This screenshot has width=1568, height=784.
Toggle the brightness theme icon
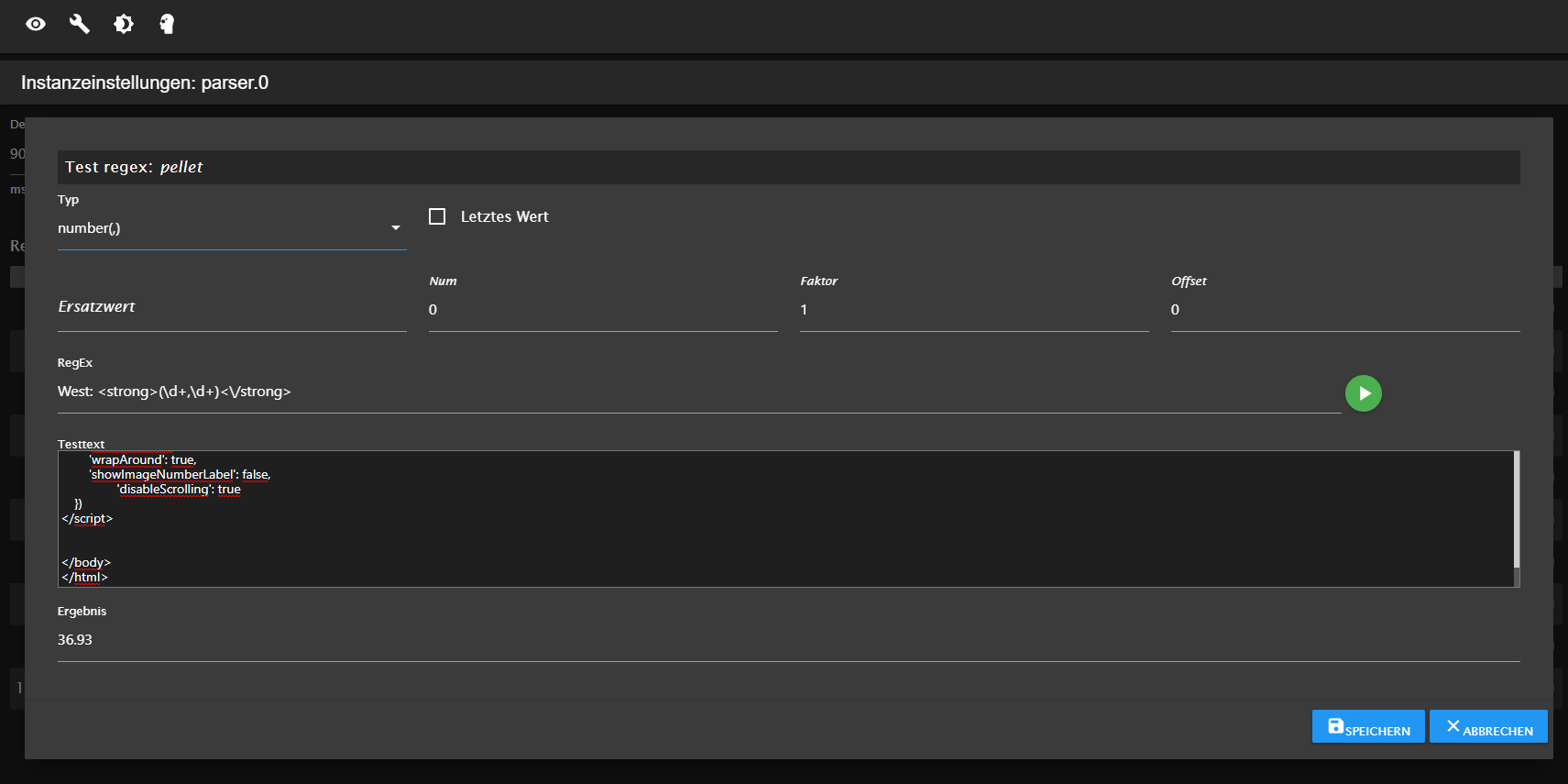pyautogui.click(x=124, y=24)
